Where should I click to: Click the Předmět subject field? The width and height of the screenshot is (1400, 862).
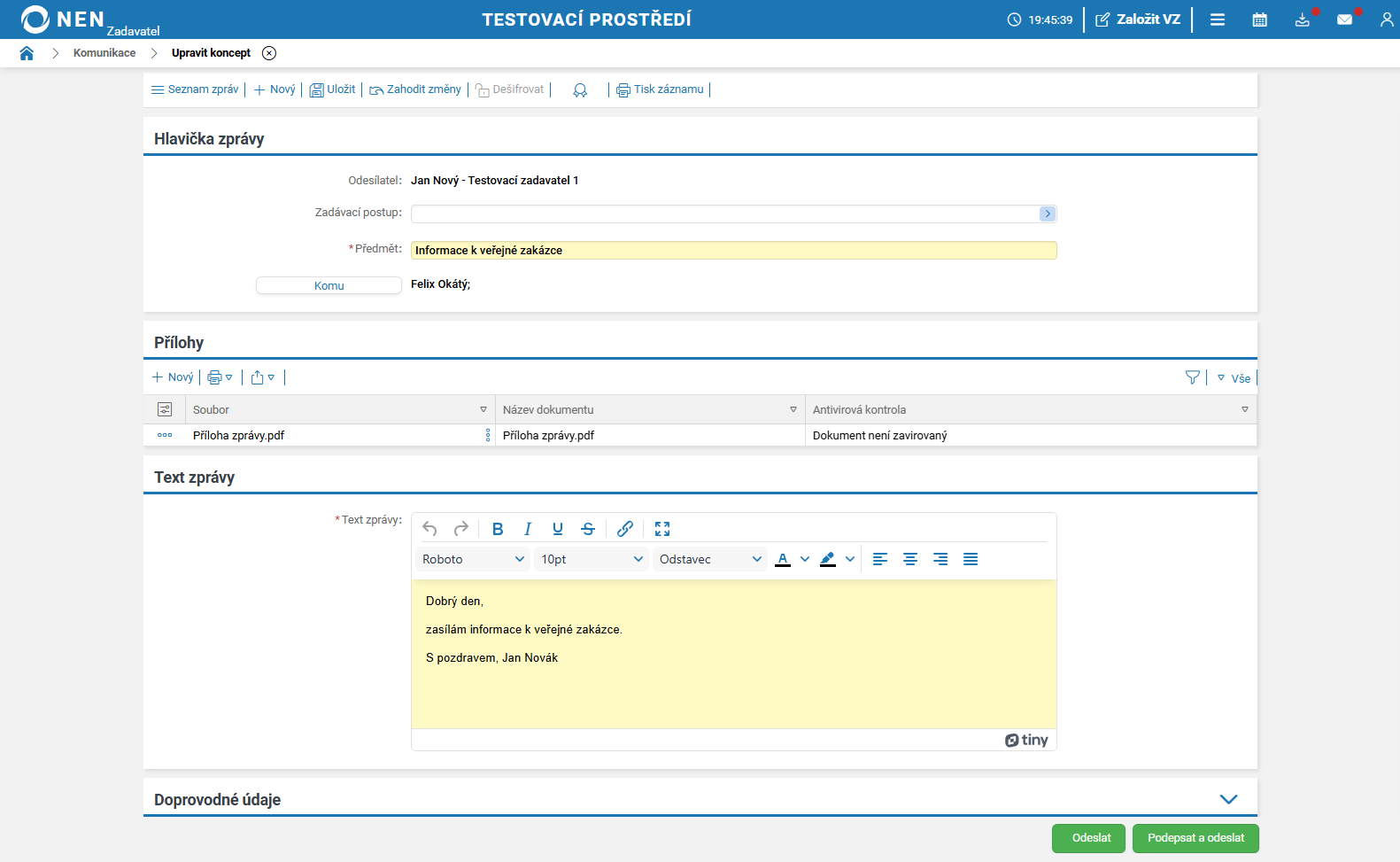(733, 251)
